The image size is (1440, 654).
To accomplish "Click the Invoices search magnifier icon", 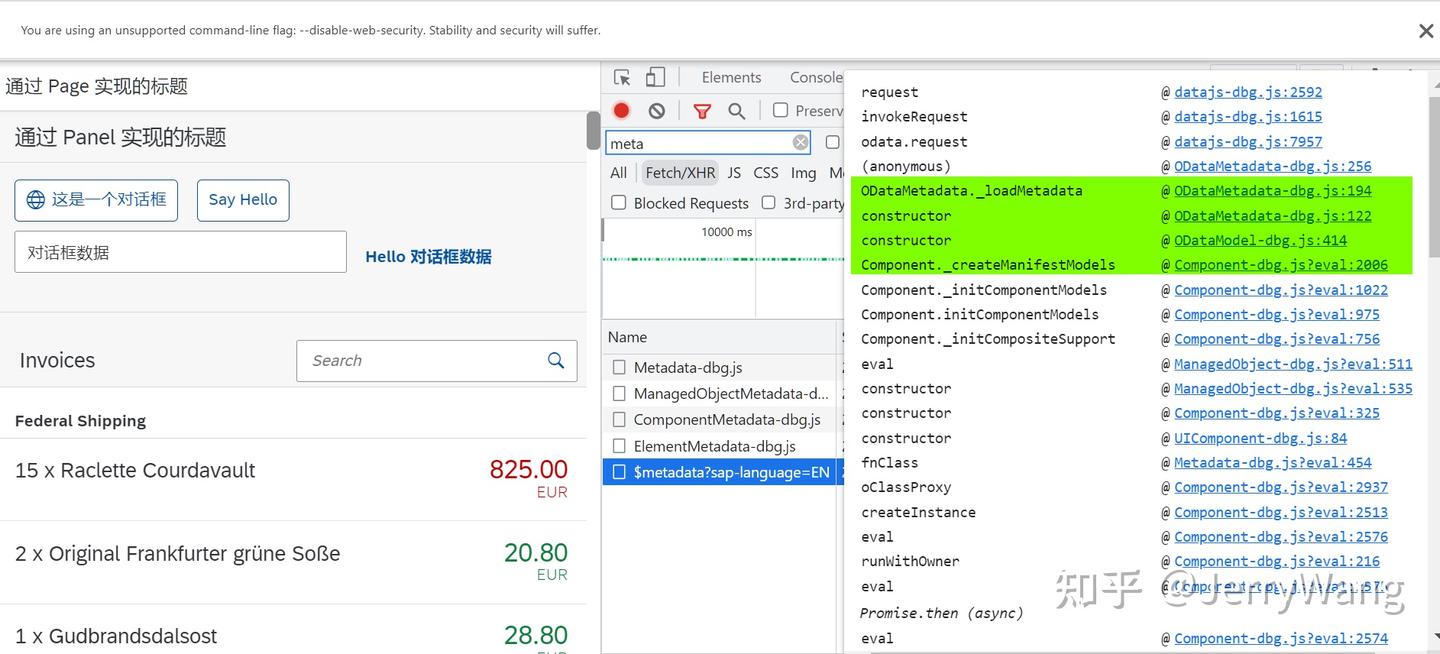I will (x=556, y=360).
